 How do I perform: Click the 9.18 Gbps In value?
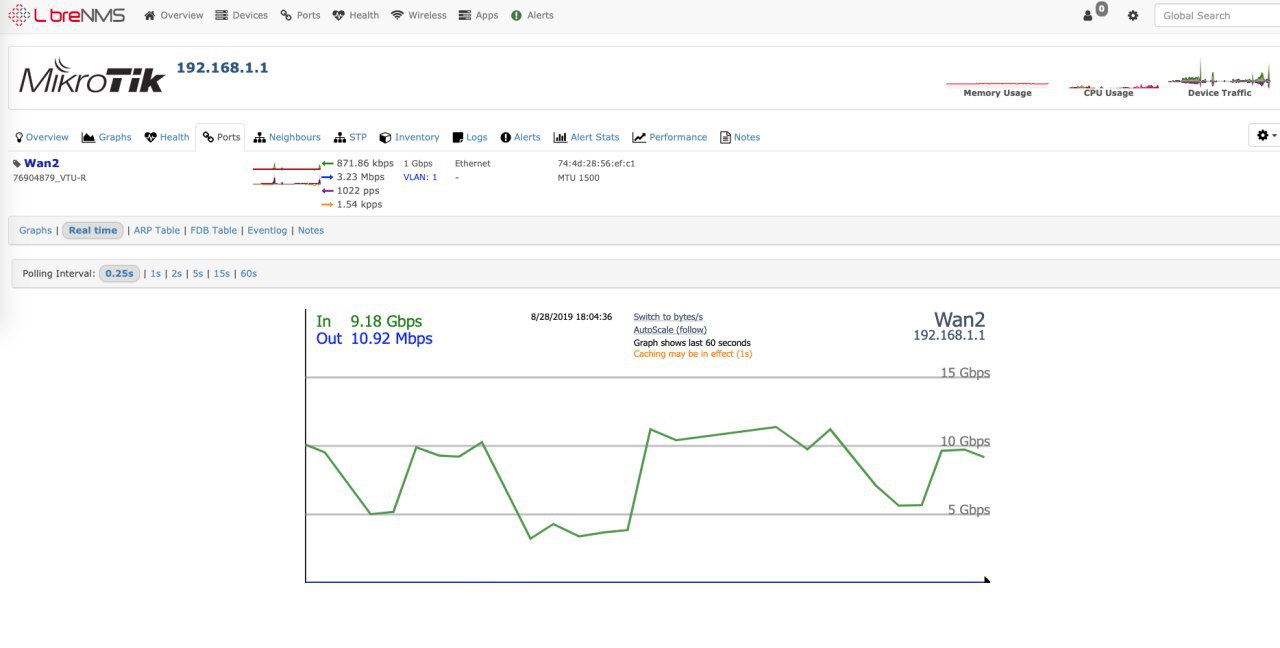[386, 321]
